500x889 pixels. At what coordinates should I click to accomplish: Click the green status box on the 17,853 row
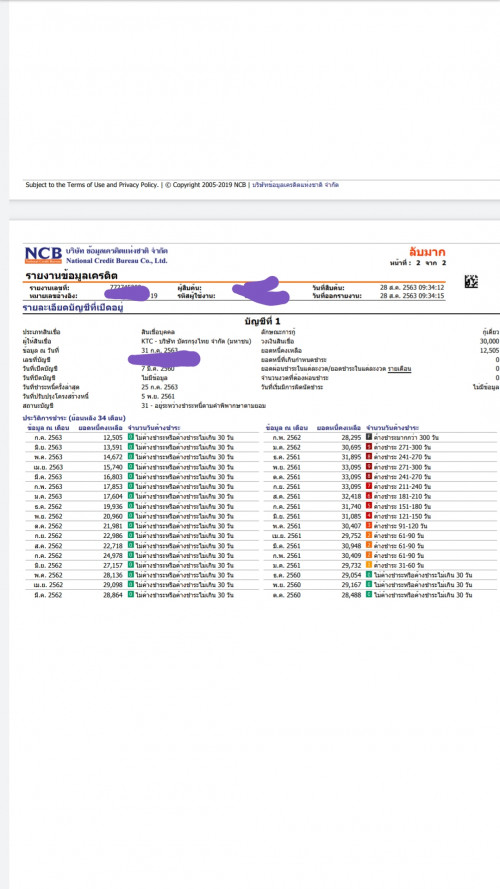click(x=130, y=486)
